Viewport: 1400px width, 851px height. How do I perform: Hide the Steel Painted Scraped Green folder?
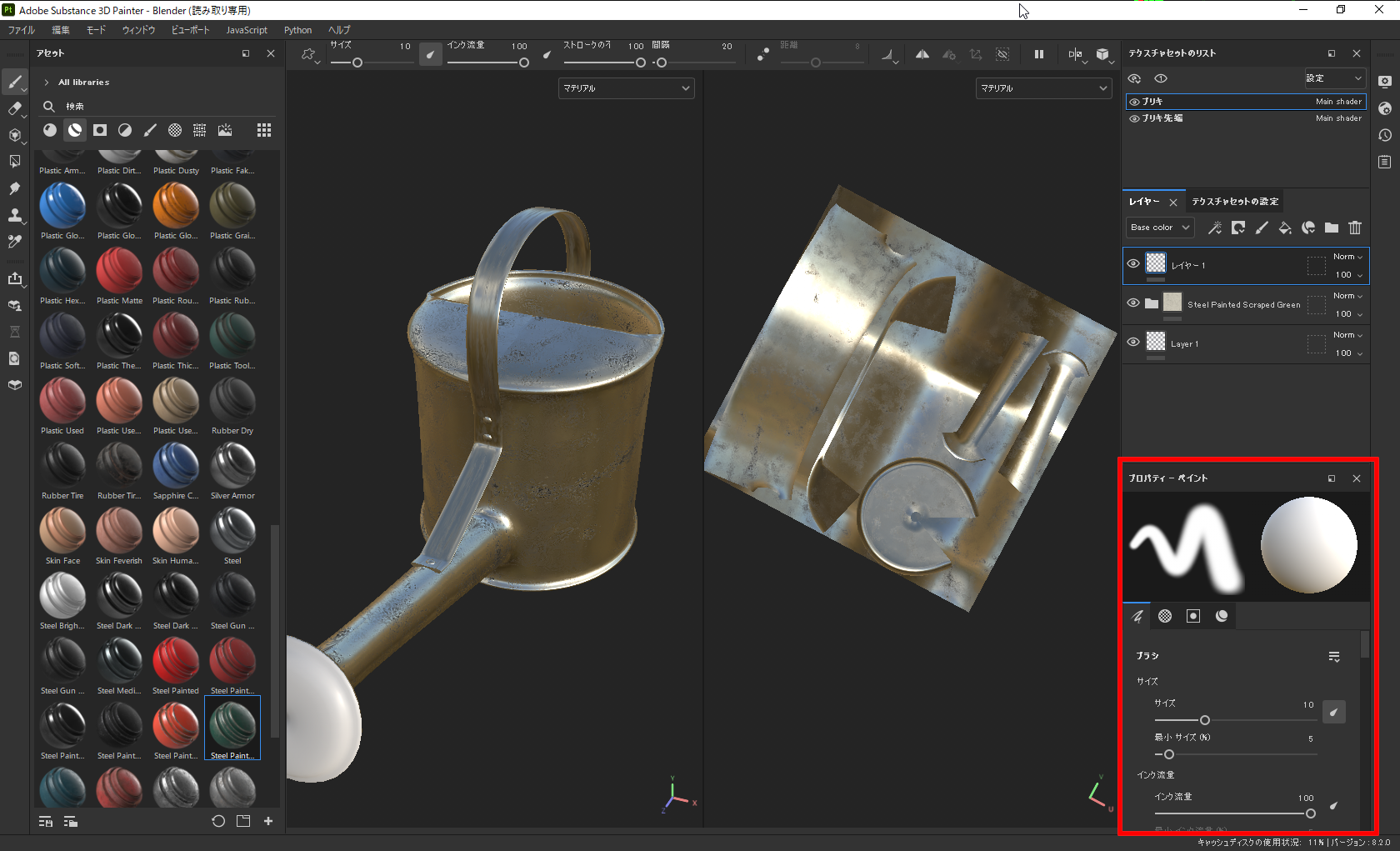click(x=1133, y=303)
